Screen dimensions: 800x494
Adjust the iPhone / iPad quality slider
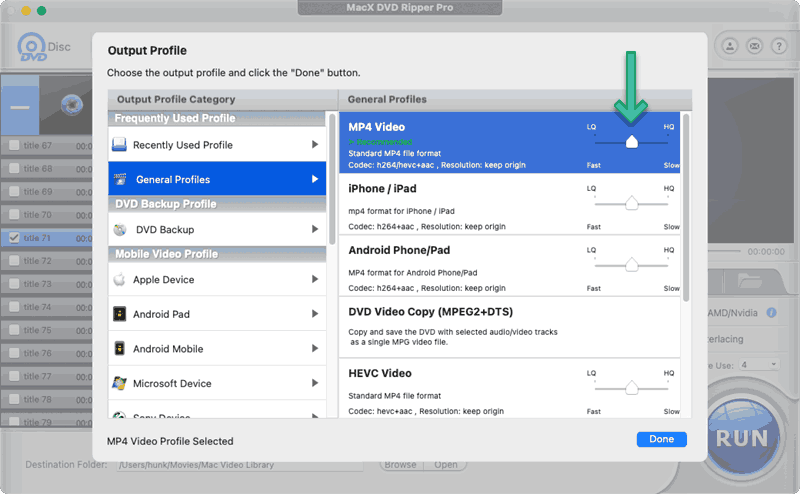pyautogui.click(x=632, y=204)
